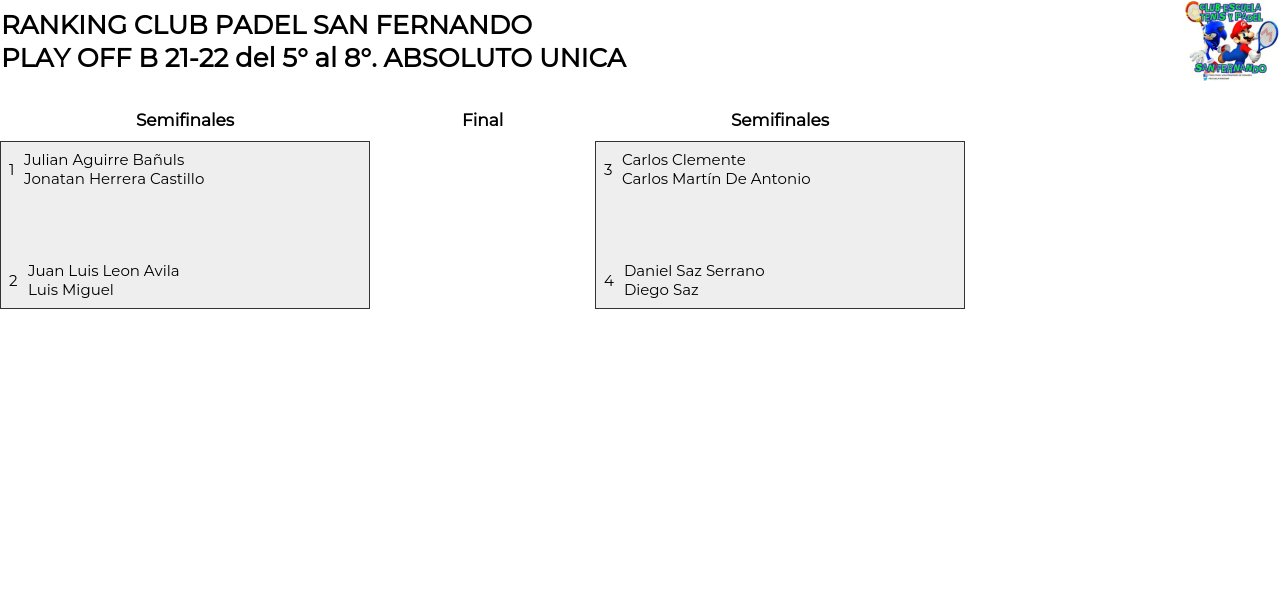Click player Juan Luis Leon Avila
Screen dimensions: 1280x613
coord(104,271)
